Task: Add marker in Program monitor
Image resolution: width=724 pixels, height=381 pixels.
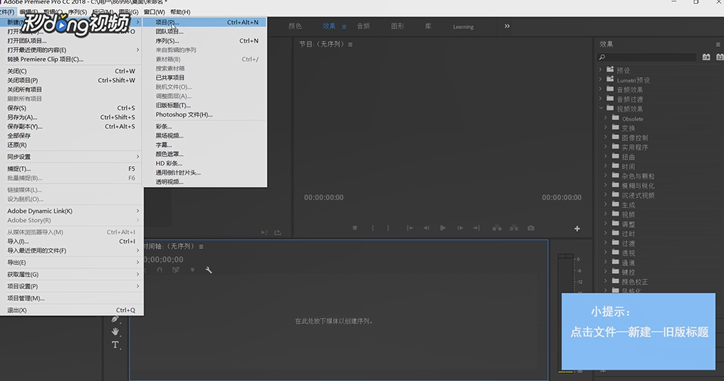Action: click(x=355, y=228)
